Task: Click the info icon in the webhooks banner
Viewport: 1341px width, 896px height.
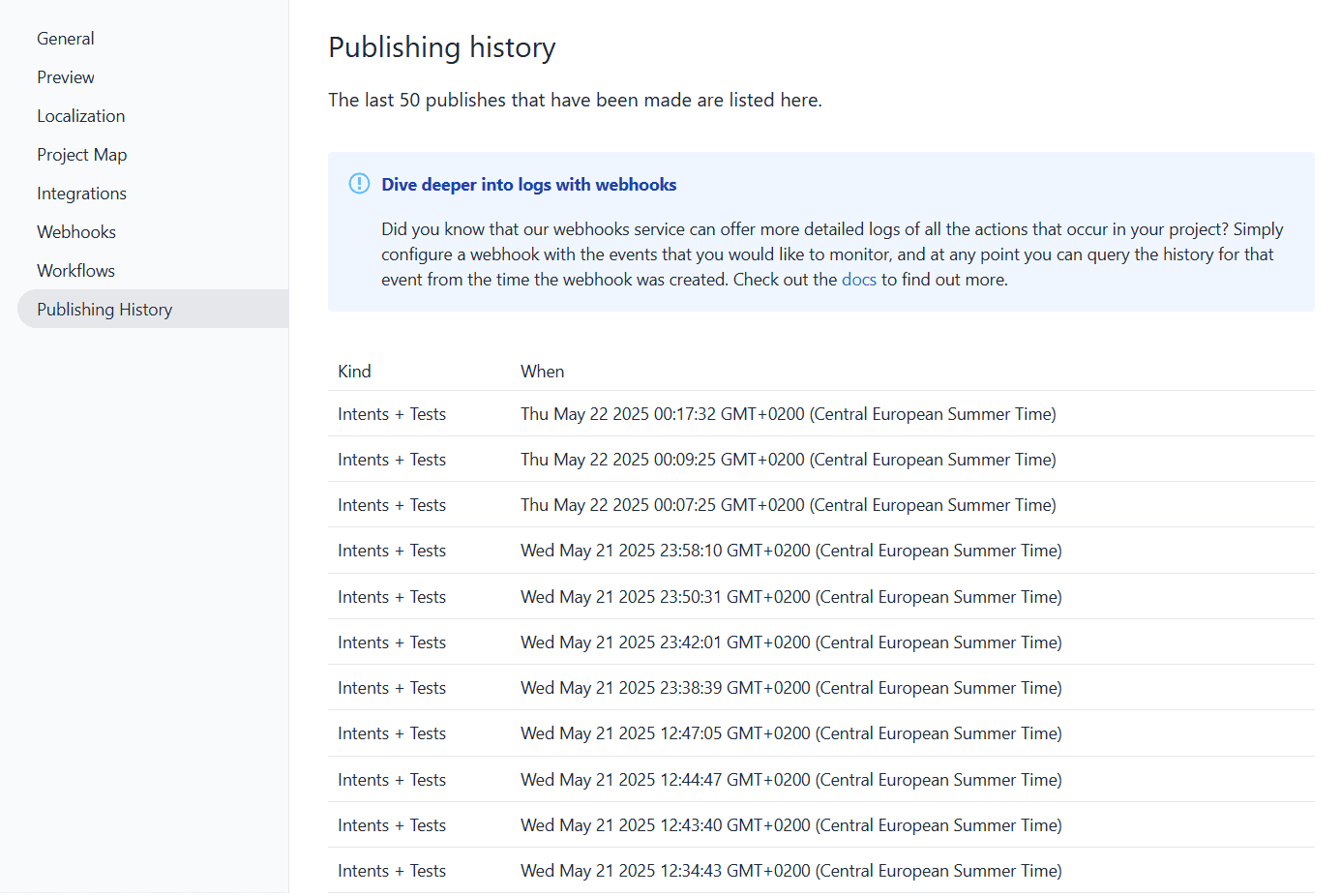Action: point(359,184)
